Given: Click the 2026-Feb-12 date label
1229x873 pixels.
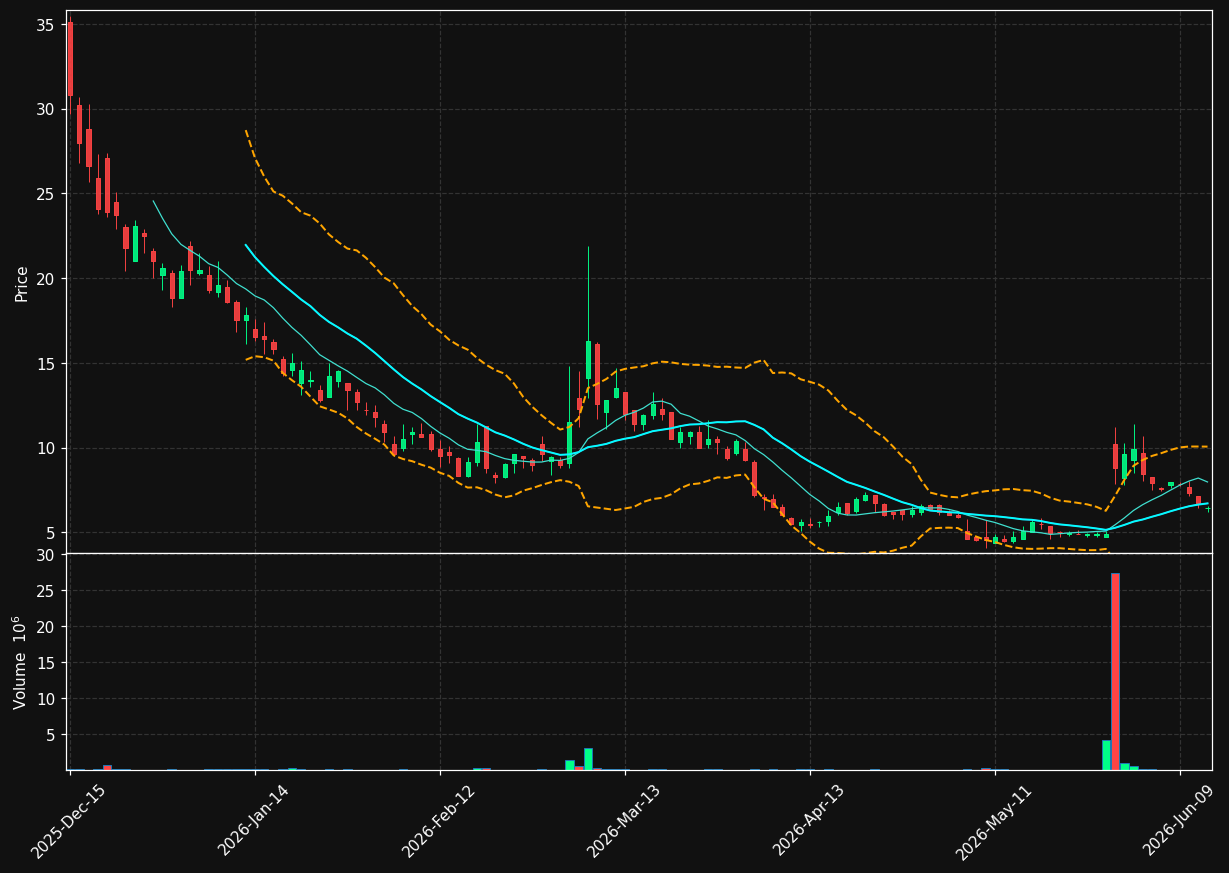Looking at the screenshot, I should [x=438, y=821].
